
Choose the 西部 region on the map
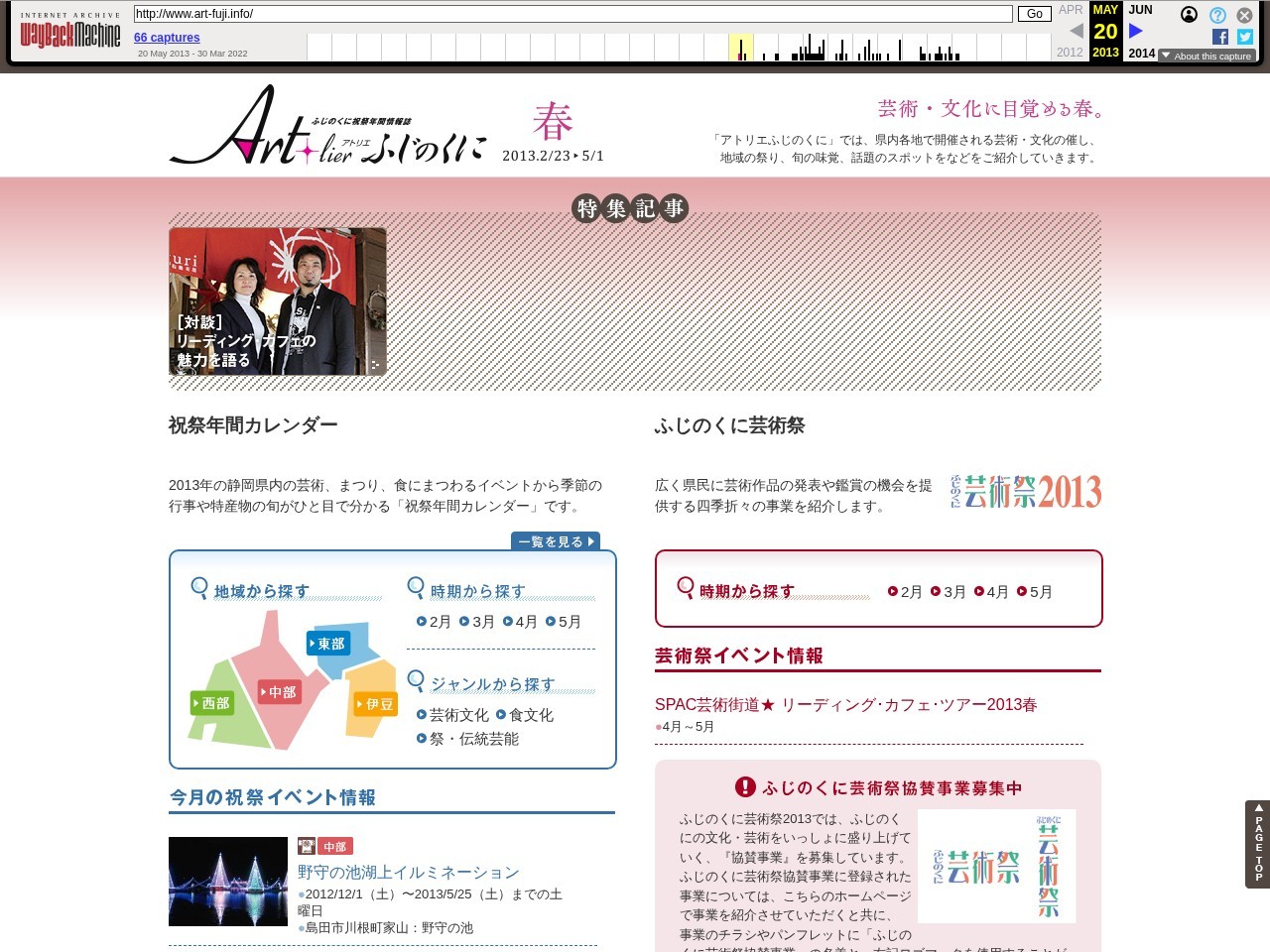pyautogui.click(x=212, y=703)
